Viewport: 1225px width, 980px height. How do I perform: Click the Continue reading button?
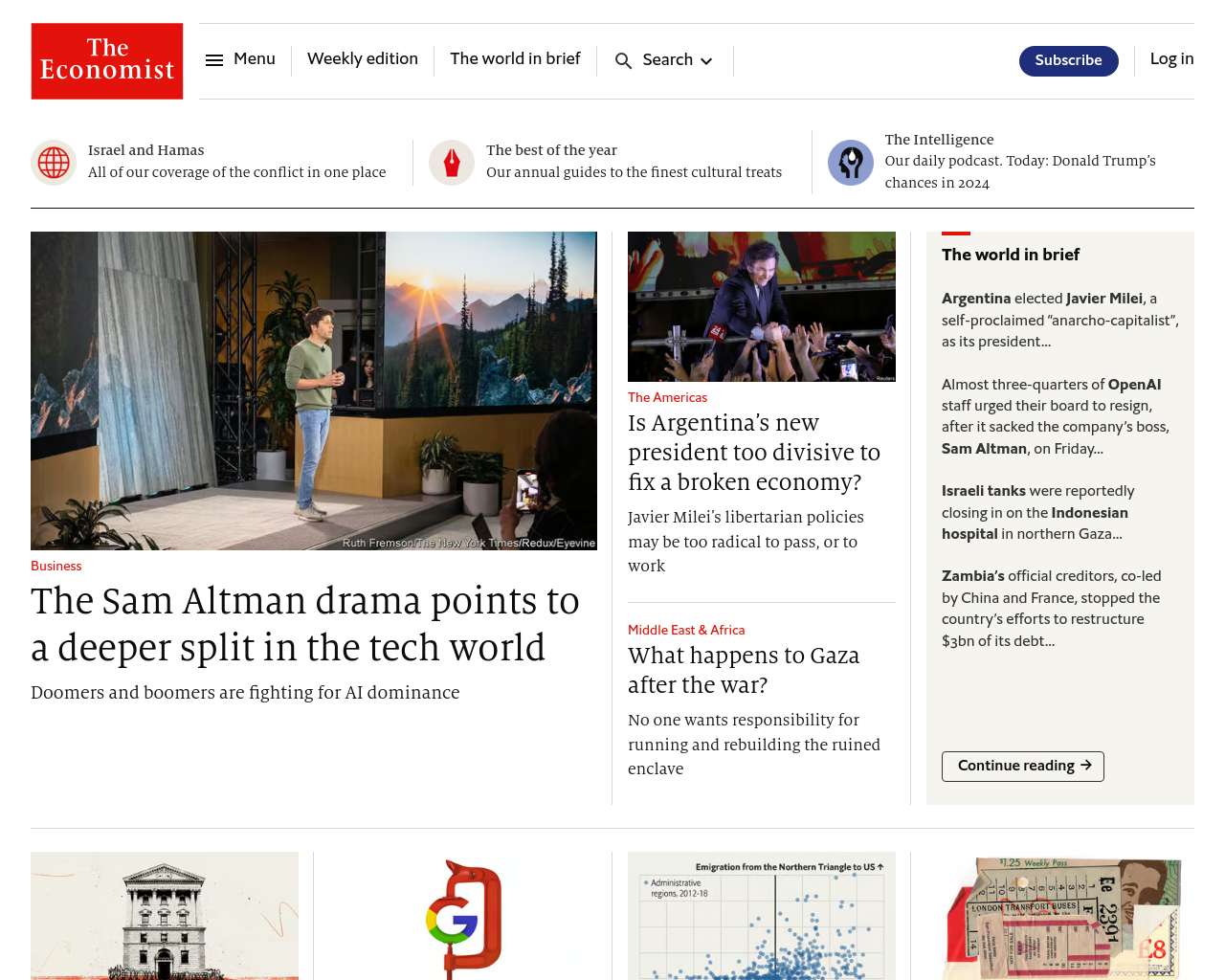point(1023,767)
